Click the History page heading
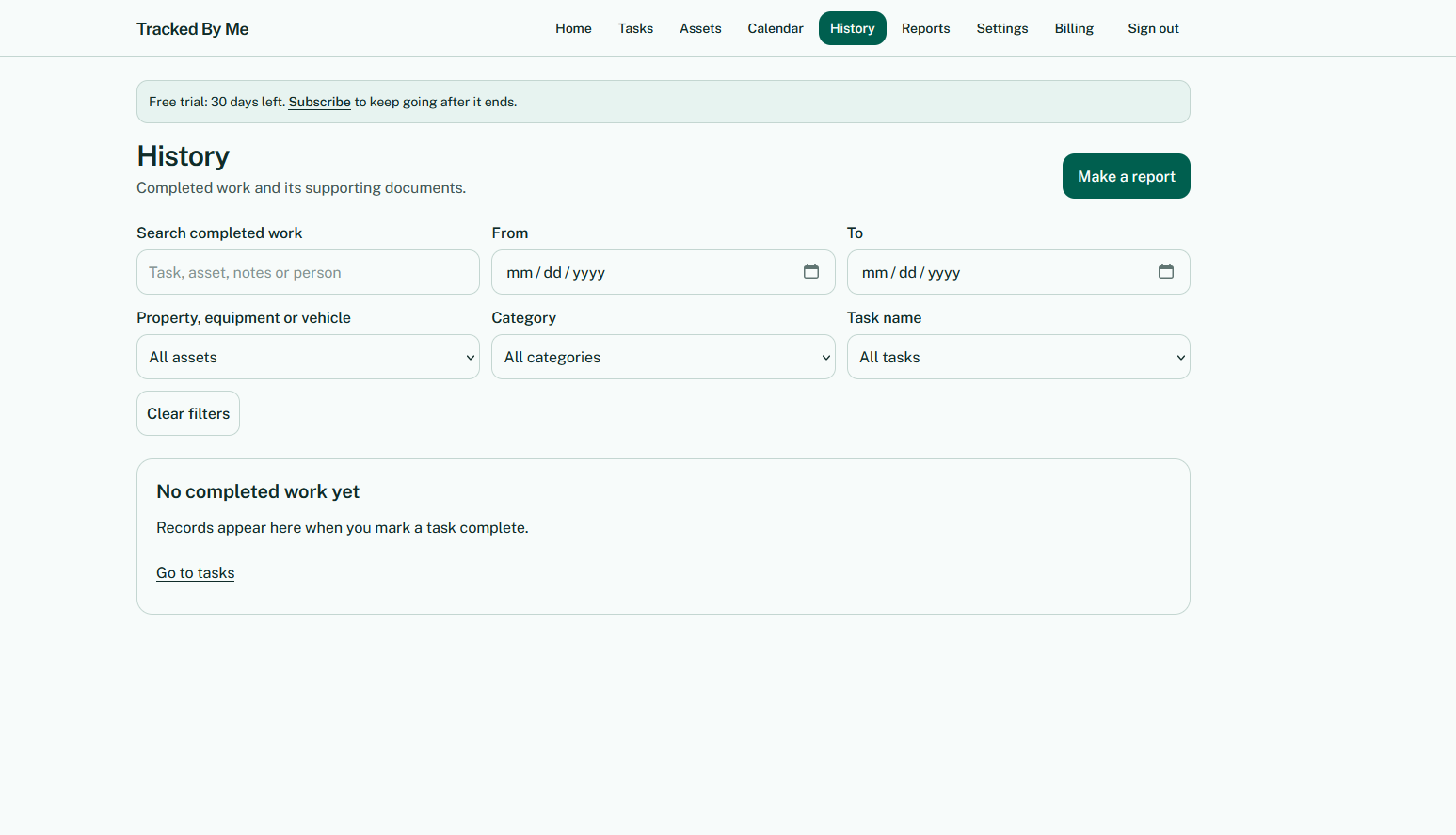The image size is (1456, 835). click(184, 156)
